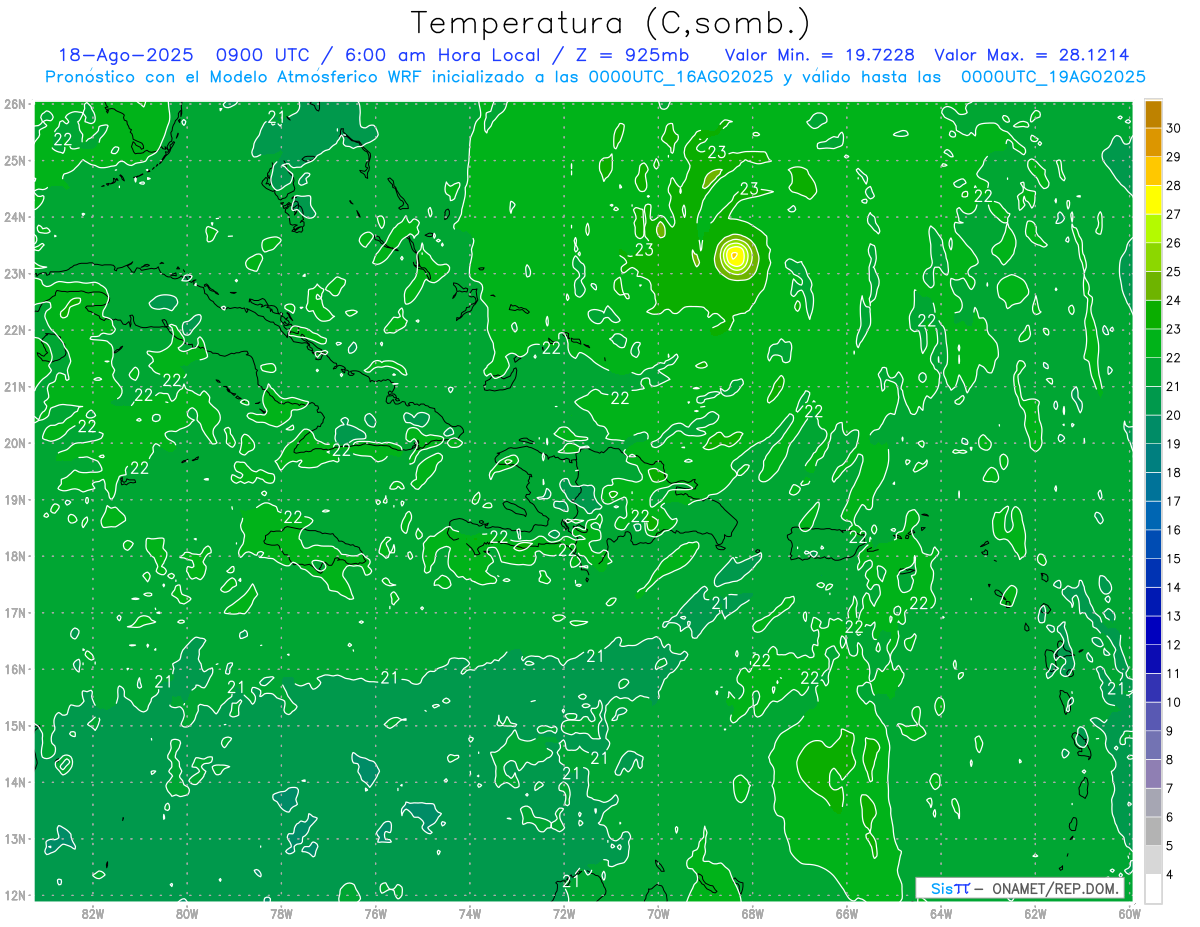Click the colorbar scale label 27
The width and height of the screenshot is (1200, 927).
pyautogui.click(x=1173, y=214)
